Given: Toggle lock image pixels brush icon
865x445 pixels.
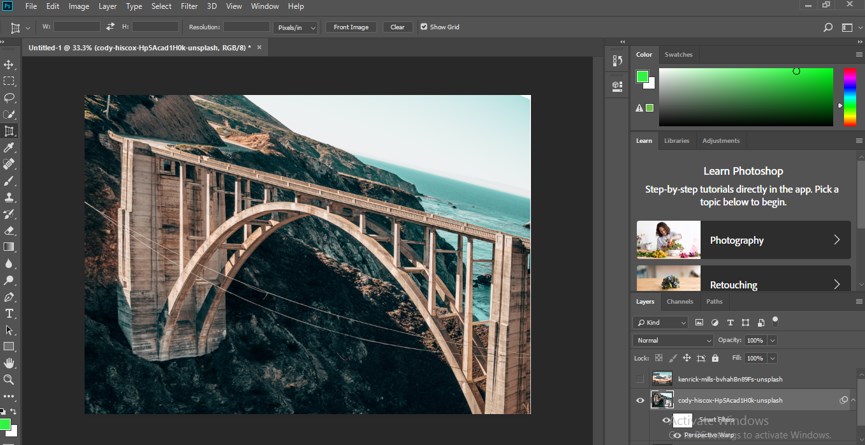Looking at the screenshot, I should (x=673, y=358).
